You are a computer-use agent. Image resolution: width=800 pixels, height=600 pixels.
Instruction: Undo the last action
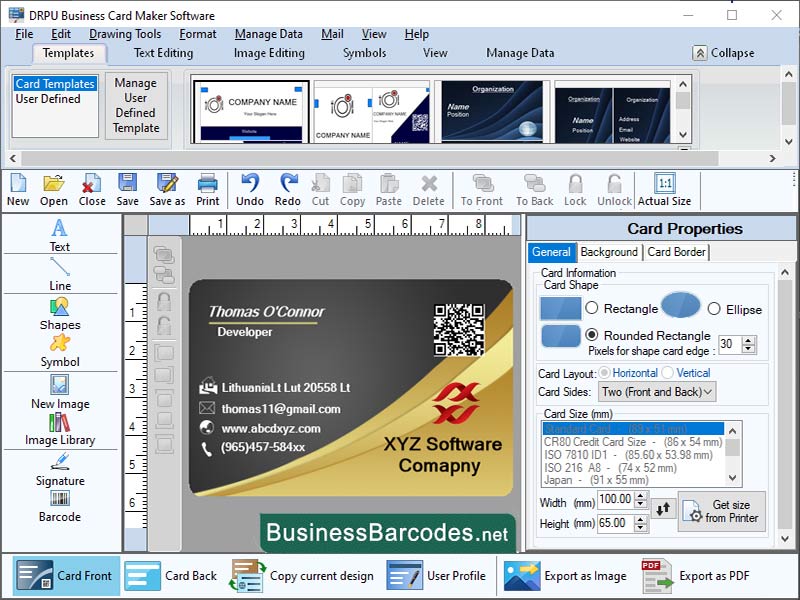click(250, 189)
